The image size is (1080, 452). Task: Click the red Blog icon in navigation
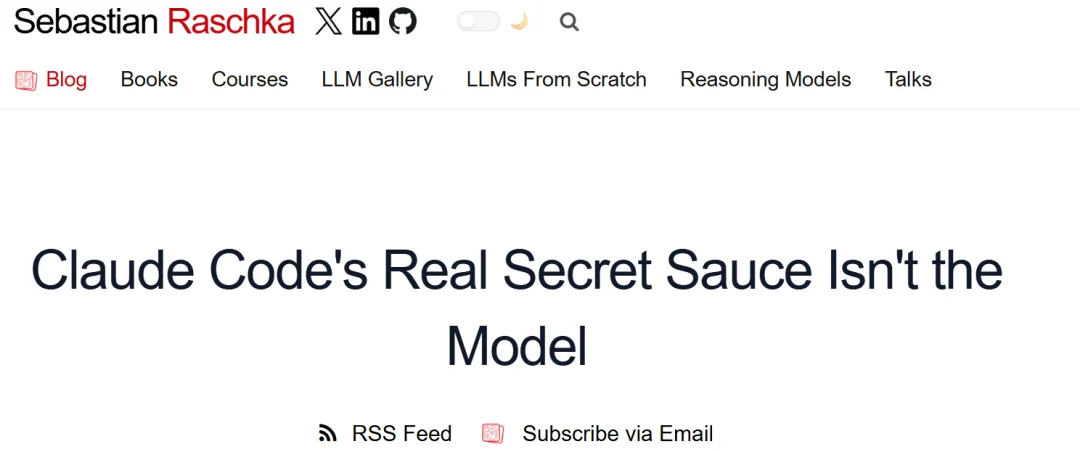(x=26, y=81)
